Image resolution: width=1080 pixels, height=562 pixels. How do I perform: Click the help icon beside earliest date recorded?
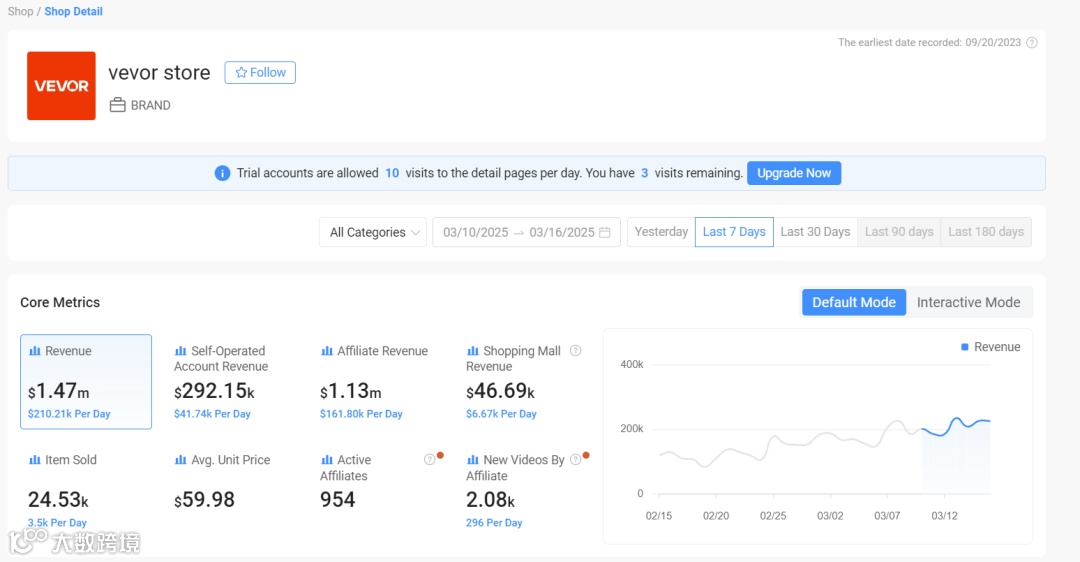(x=1031, y=43)
